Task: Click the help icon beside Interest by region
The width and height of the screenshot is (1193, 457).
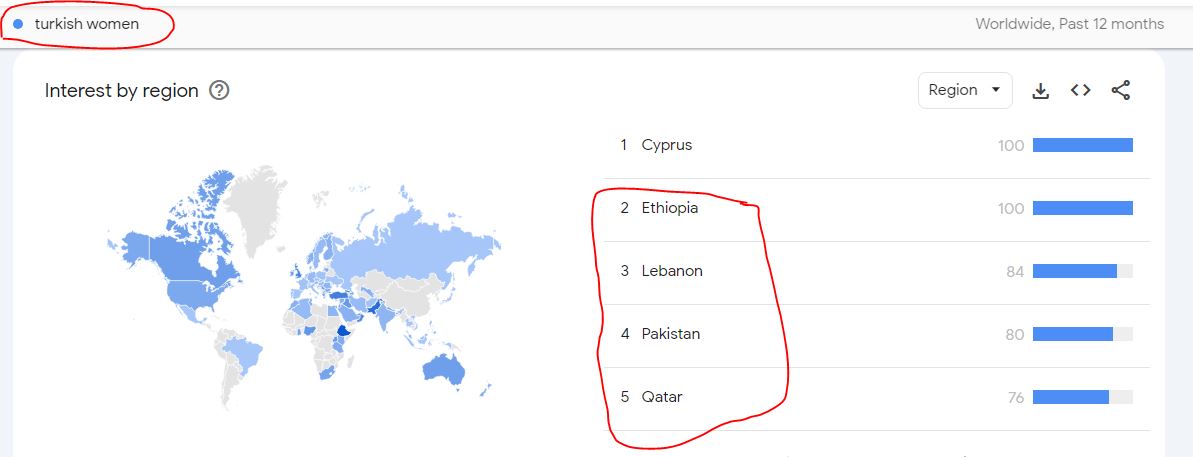Action: (220, 91)
